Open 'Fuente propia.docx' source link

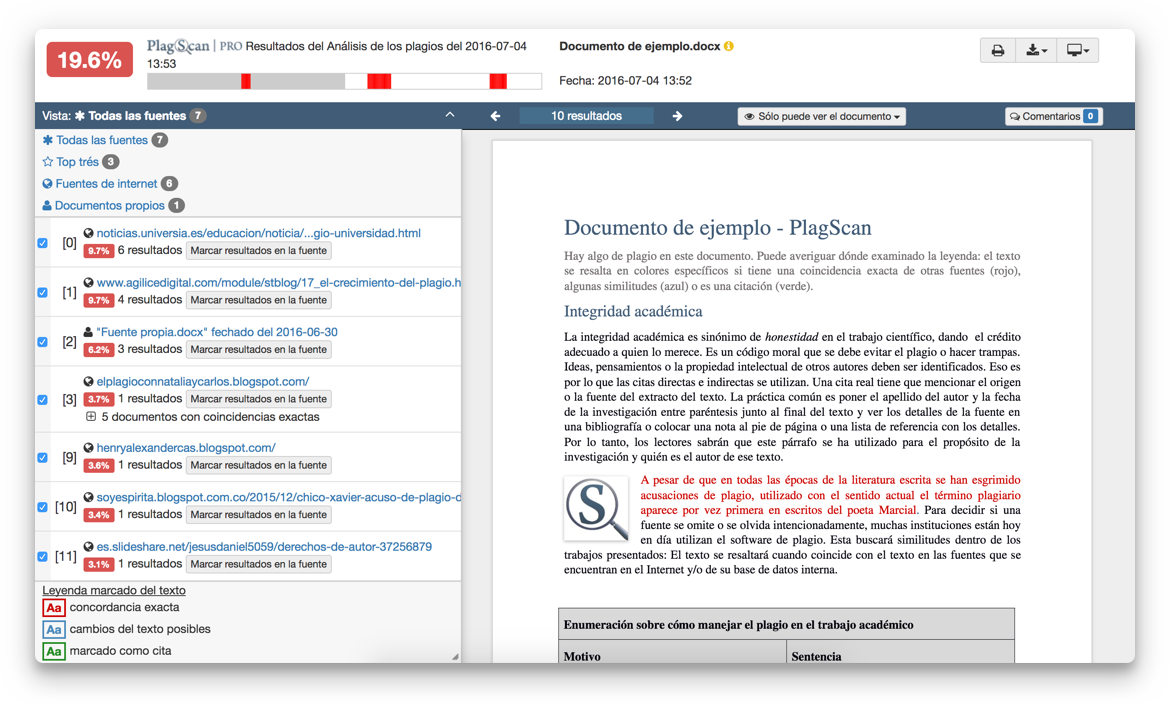point(216,332)
